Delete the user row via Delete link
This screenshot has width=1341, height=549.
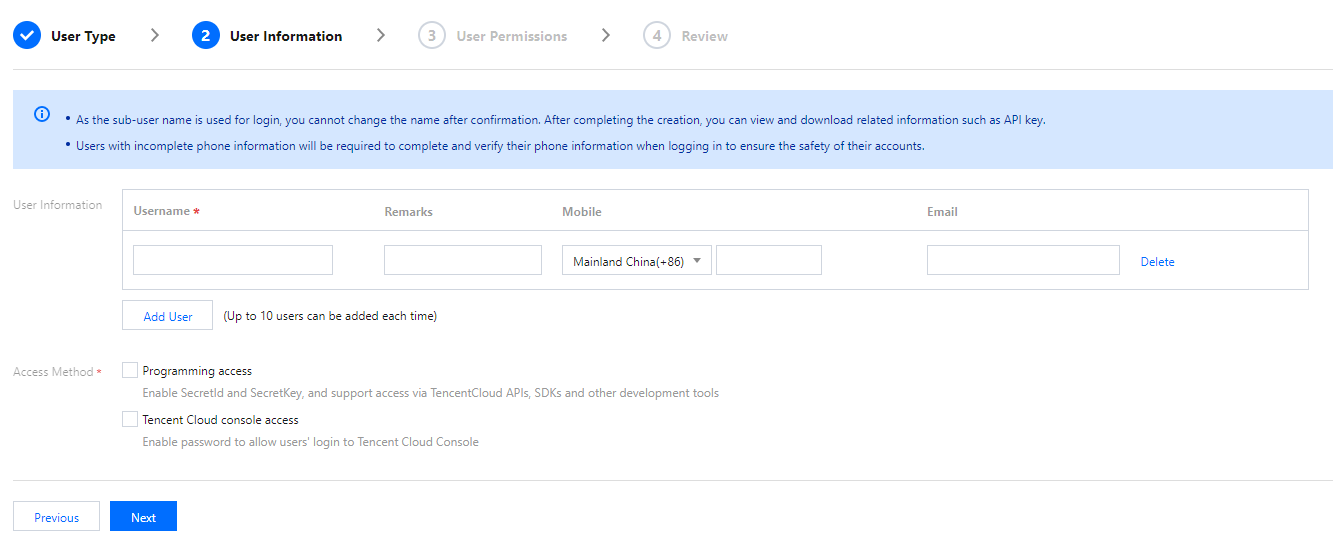point(1157,262)
